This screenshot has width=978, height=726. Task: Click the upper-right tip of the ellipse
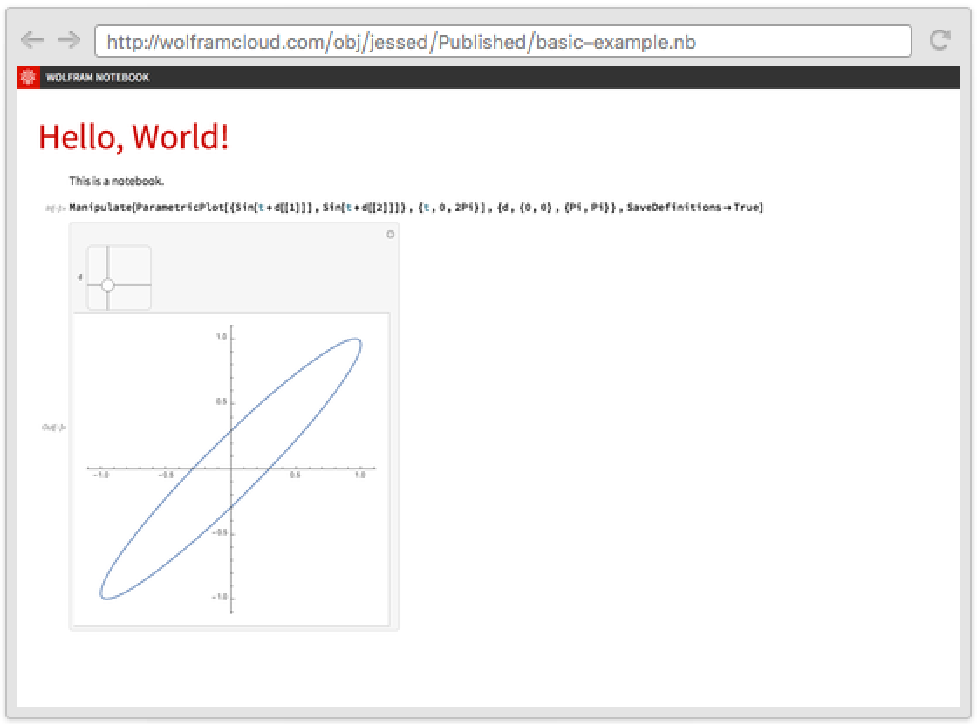coord(357,343)
